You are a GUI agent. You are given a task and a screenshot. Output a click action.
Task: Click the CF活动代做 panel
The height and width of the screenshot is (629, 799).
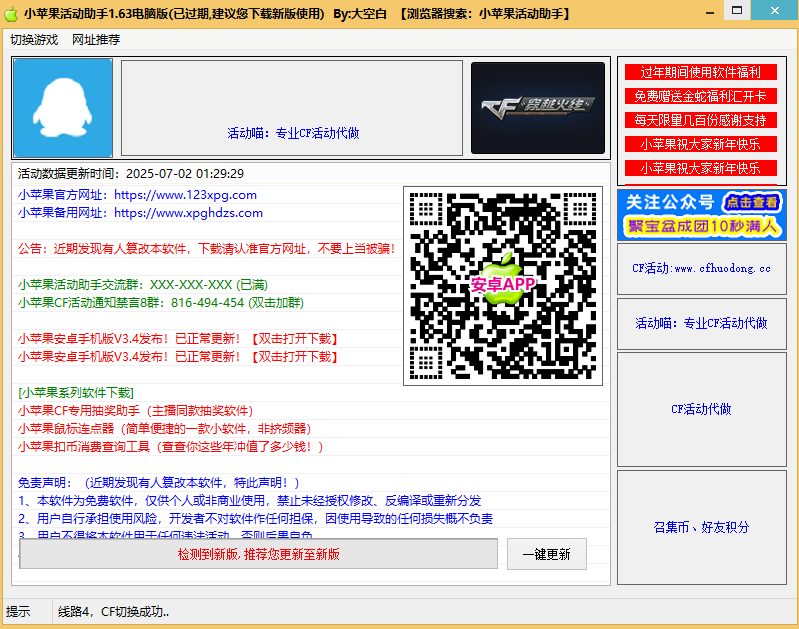pos(702,409)
